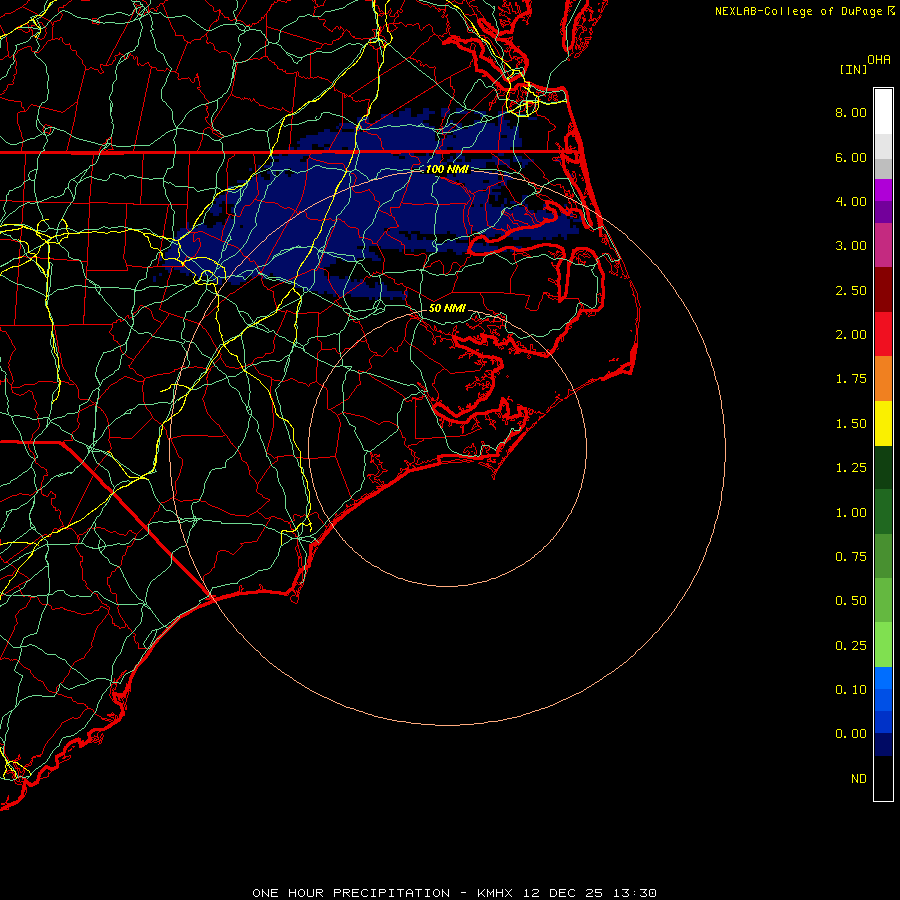Click the 1.50 legend value
This screenshot has width=900, height=900.
point(851,424)
